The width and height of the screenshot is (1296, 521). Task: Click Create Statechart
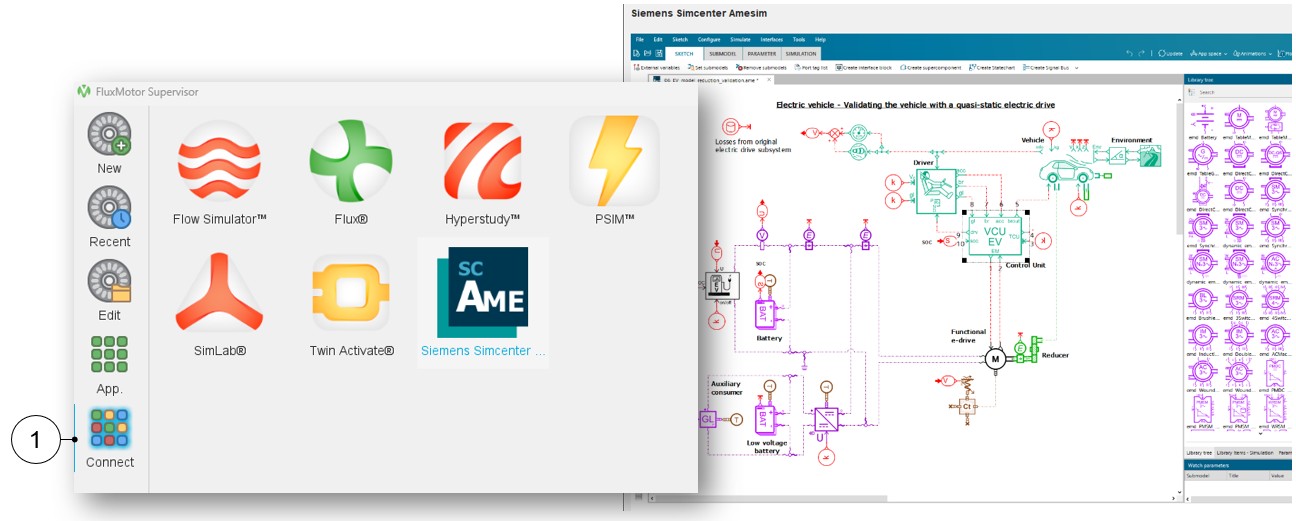[x=991, y=67]
